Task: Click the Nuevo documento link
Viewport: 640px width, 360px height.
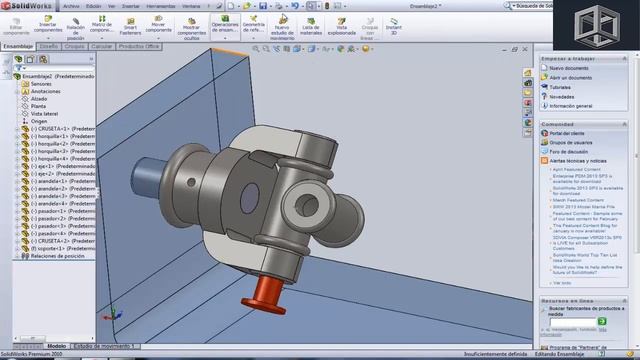Action: [569, 68]
